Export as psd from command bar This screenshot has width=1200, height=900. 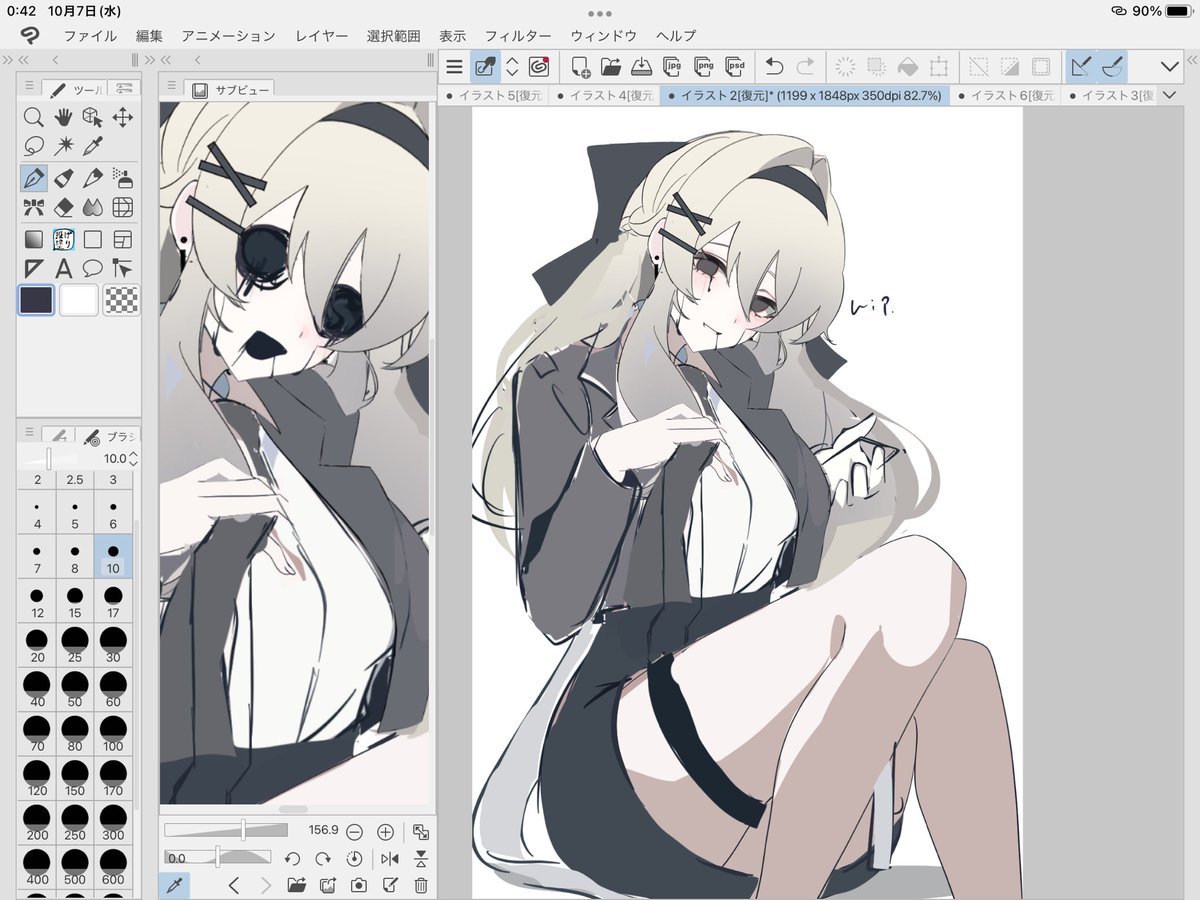[736, 67]
